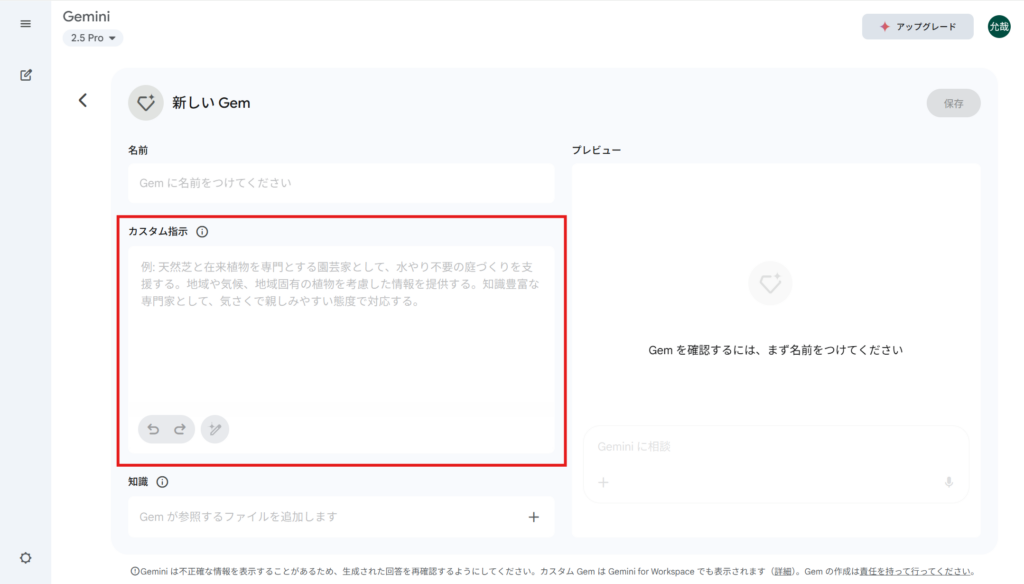The image size is (1024, 584).
Task: Click the プレビュー heading
Action: coord(596,150)
